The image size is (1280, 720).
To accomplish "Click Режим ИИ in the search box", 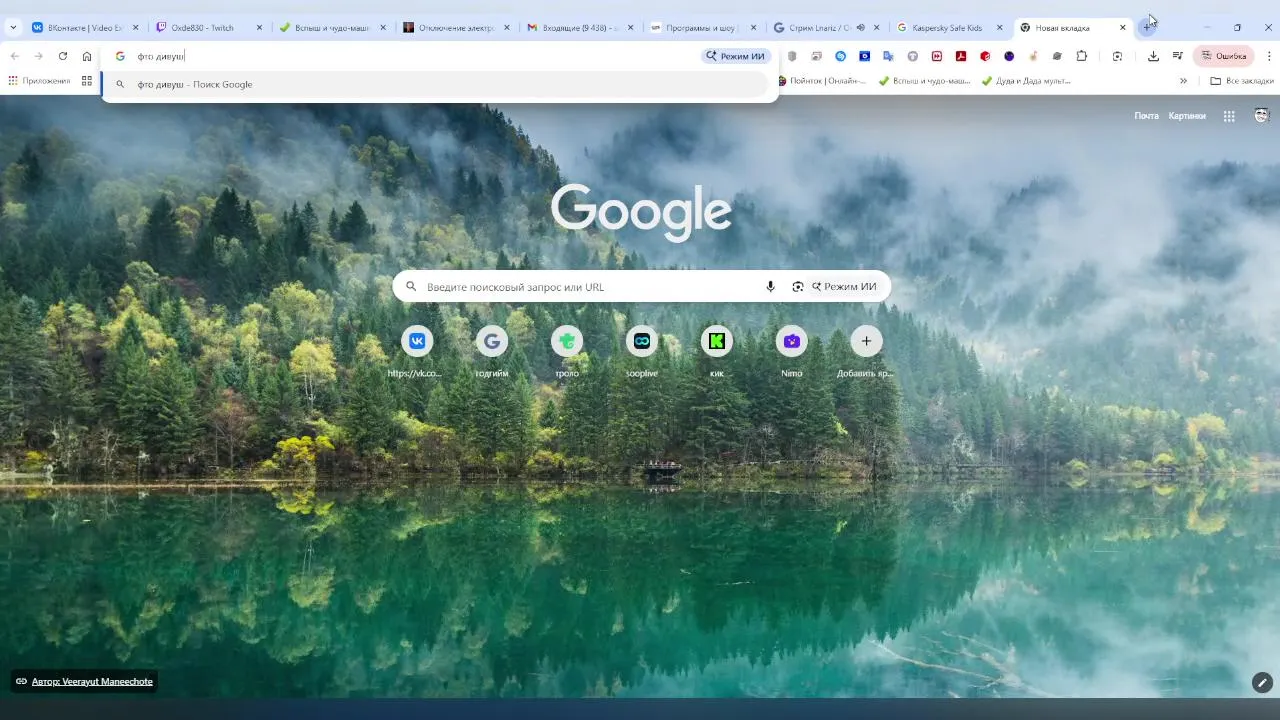I will pos(844,287).
